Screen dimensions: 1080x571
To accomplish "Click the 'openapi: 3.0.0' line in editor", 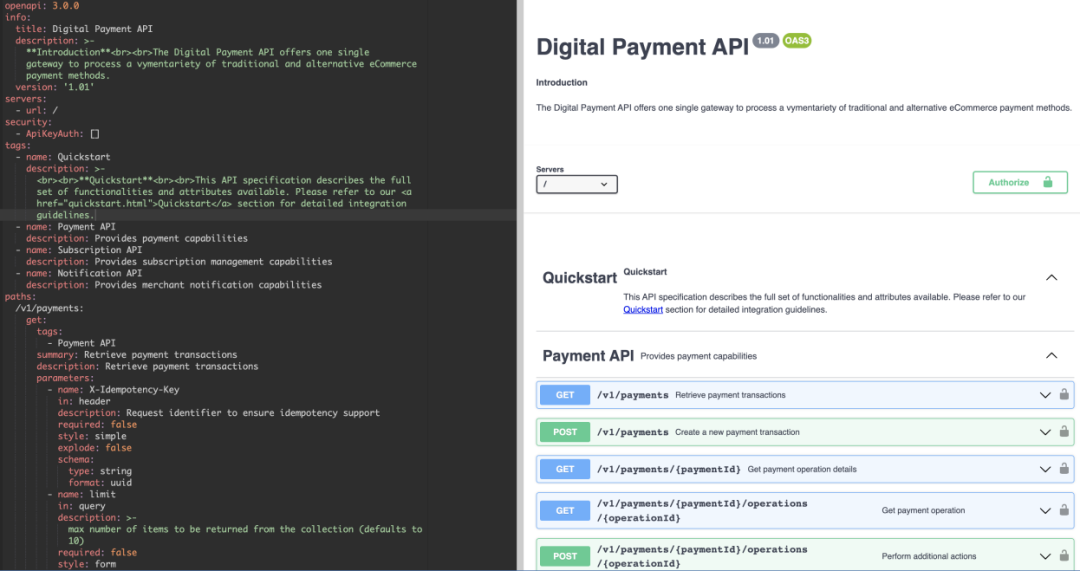I will tap(42, 6).
